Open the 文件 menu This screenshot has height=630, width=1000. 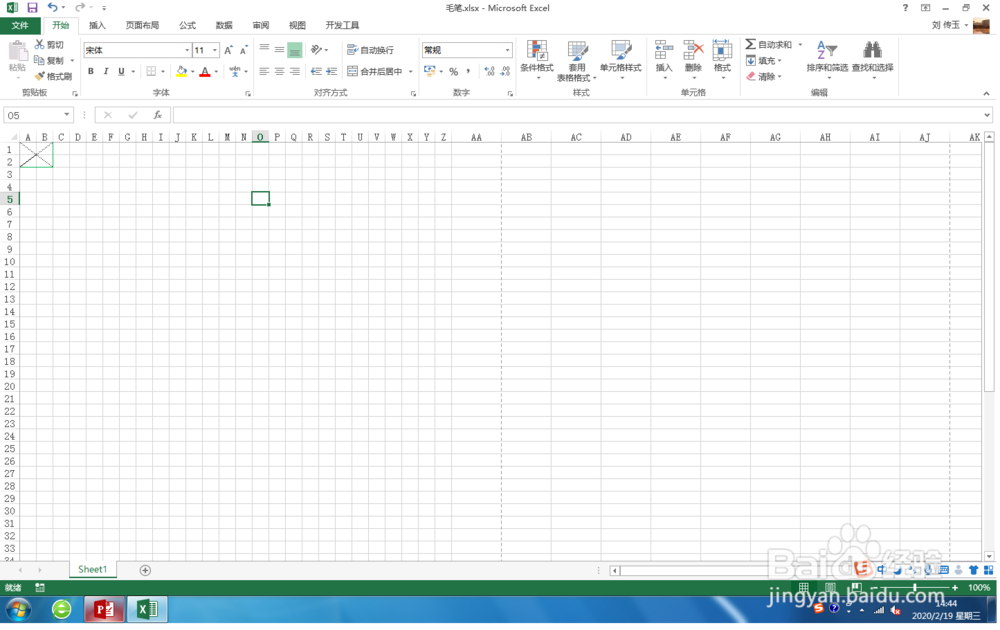click(21, 25)
